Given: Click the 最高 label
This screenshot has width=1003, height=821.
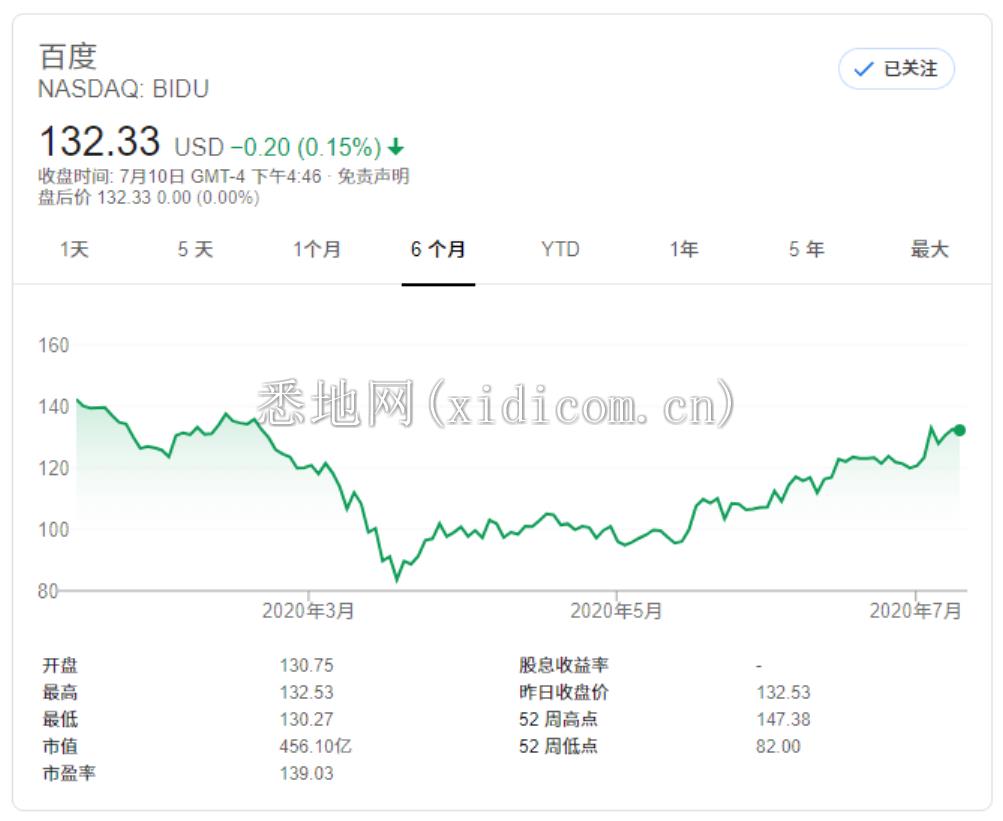Looking at the screenshot, I should tap(60, 692).
